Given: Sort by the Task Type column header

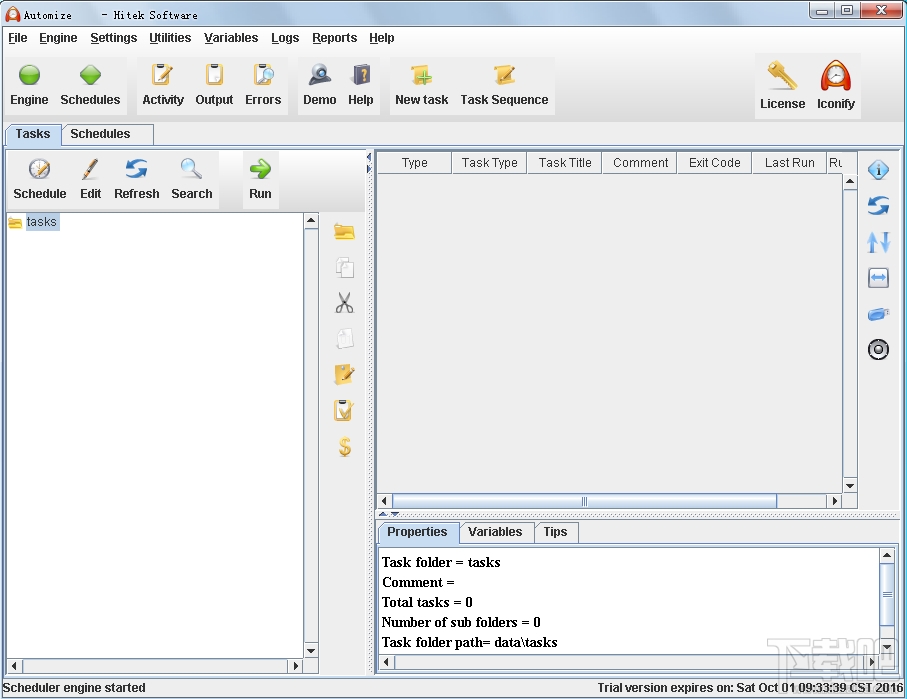Looking at the screenshot, I should [489, 163].
